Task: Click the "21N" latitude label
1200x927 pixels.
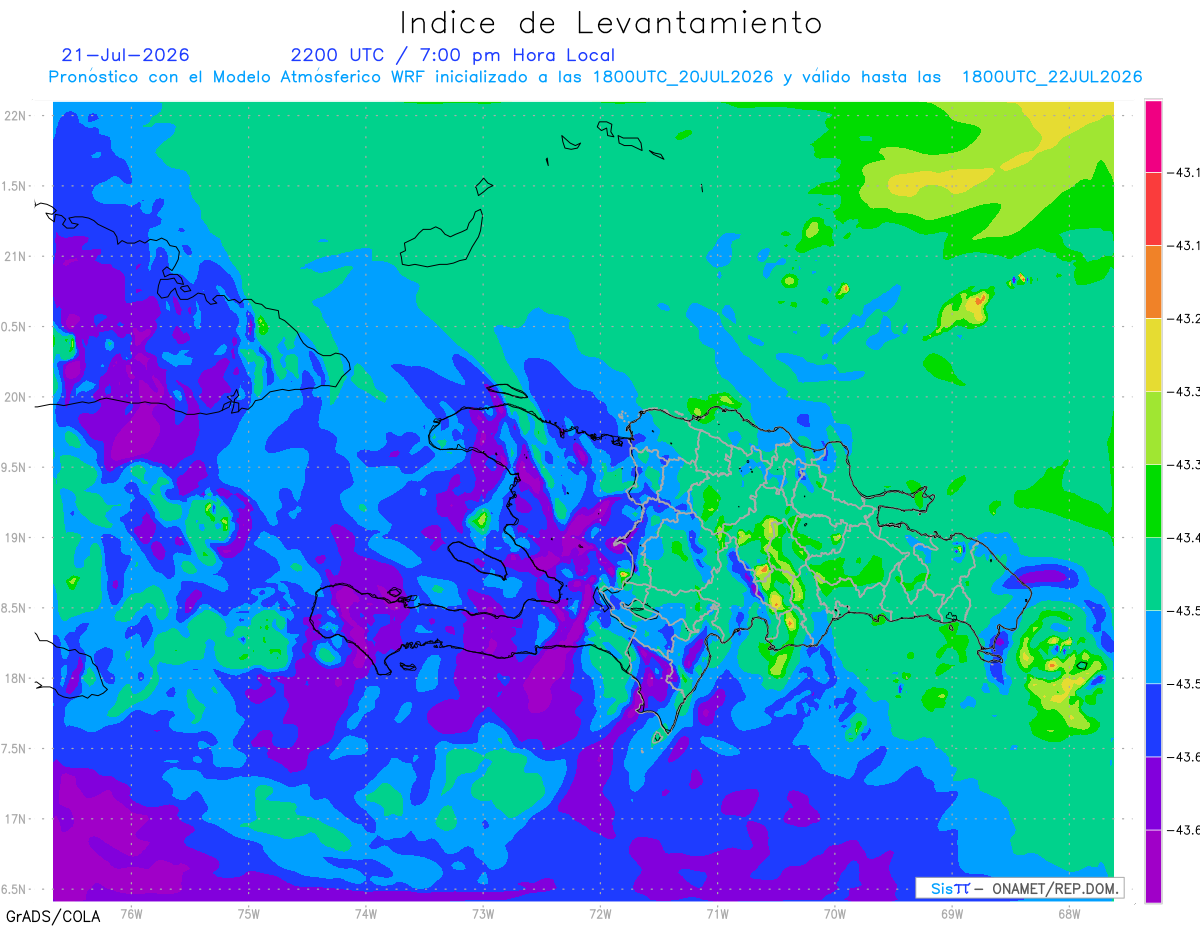Action: coord(16,256)
